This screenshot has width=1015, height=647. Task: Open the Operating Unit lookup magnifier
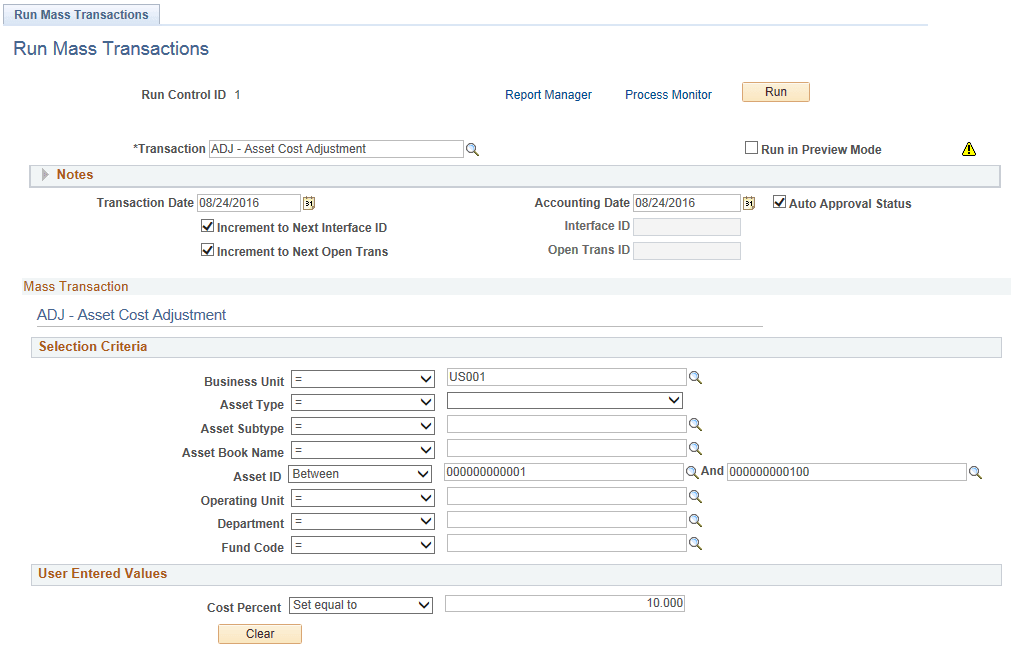click(x=695, y=497)
